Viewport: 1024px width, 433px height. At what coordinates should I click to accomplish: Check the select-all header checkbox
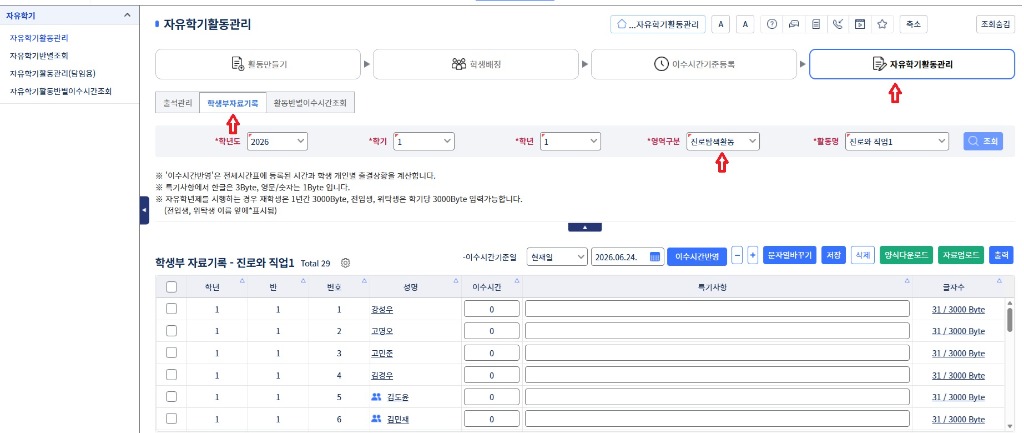pyautogui.click(x=171, y=287)
